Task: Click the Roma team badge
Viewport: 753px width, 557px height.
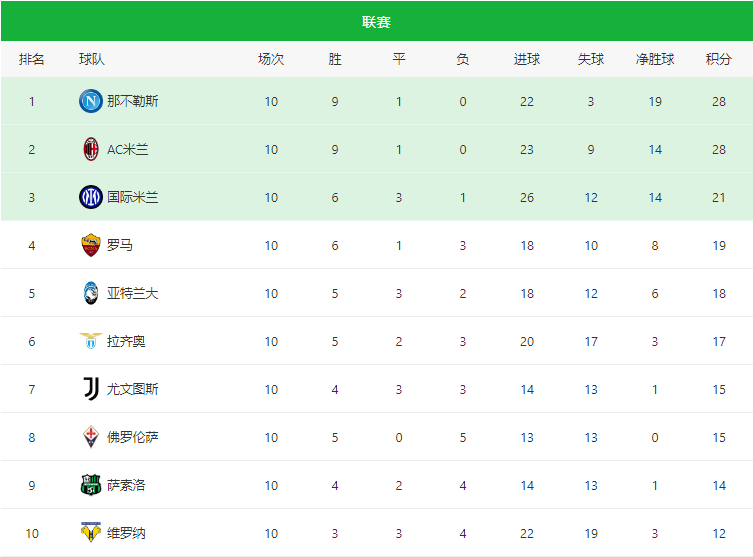Action: [91, 245]
